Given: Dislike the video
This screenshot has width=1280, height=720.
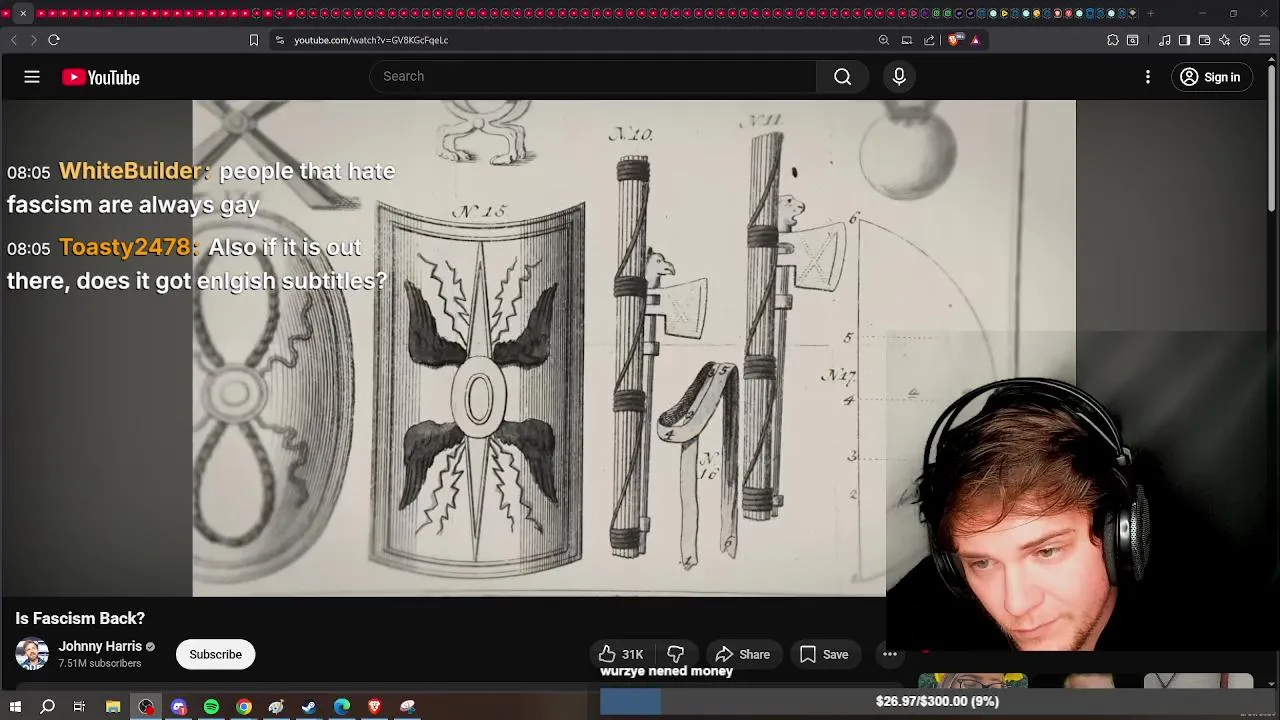Looking at the screenshot, I should [x=676, y=654].
